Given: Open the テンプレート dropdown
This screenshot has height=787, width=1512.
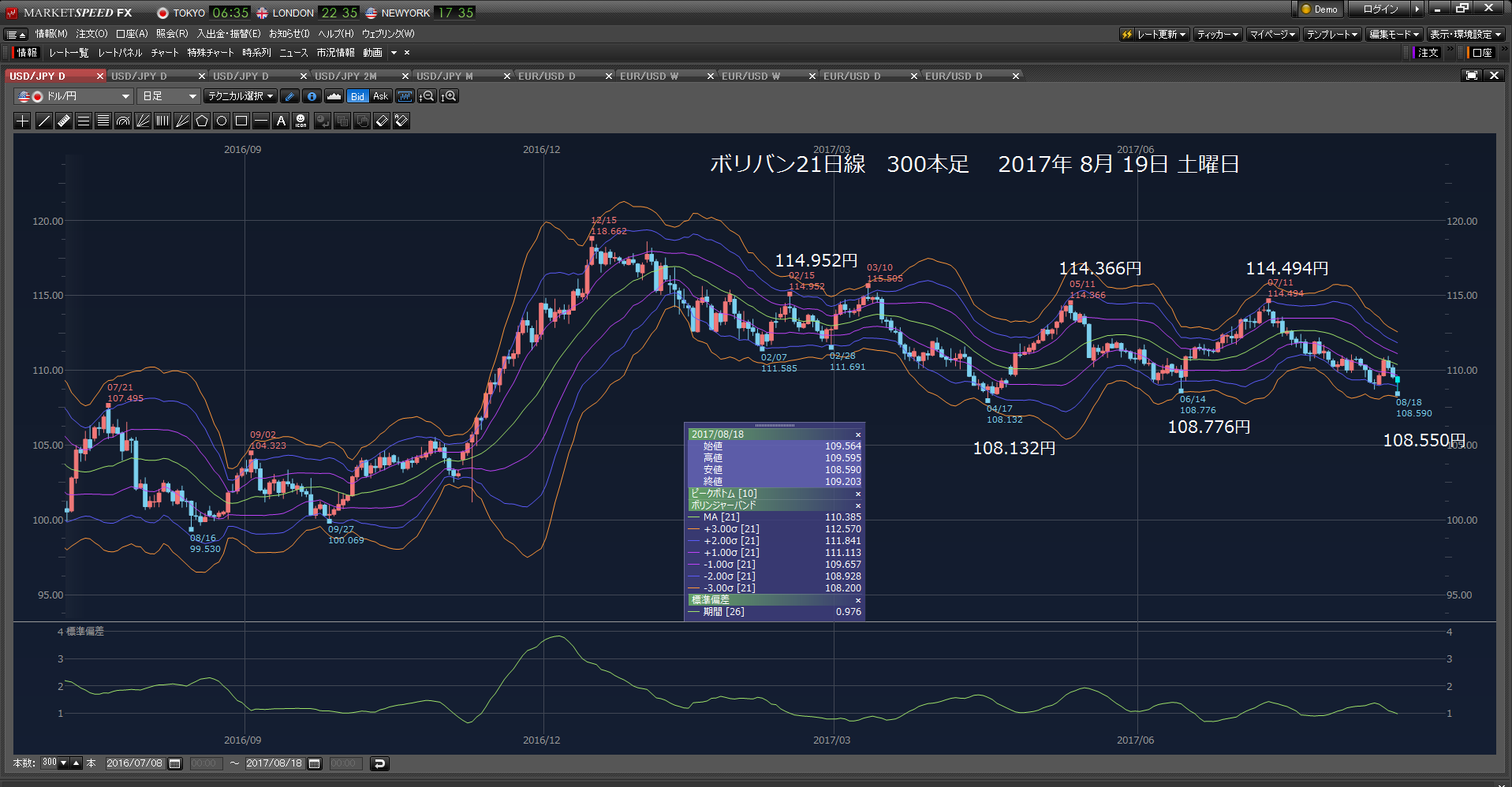Looking at the screenshot, I should tap(1332, 35).
